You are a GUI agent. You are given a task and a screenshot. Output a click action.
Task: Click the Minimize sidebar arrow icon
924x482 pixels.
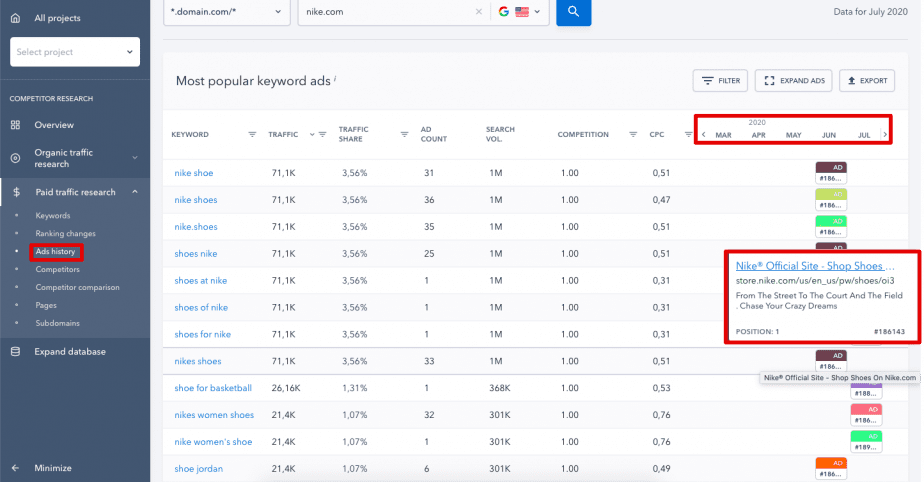(x=15, y=468)
